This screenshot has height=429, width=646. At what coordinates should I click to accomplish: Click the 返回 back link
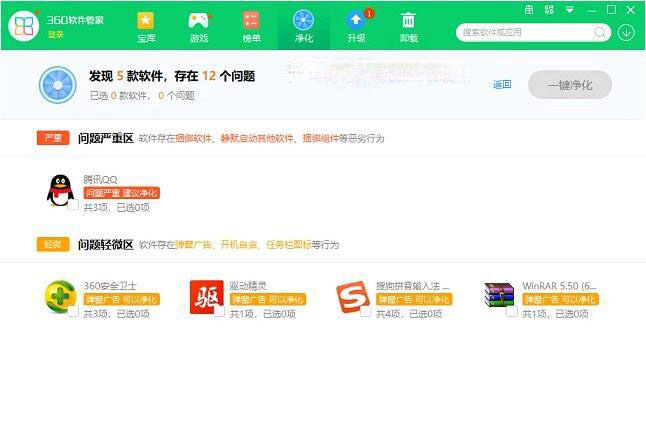coord(502,85)
